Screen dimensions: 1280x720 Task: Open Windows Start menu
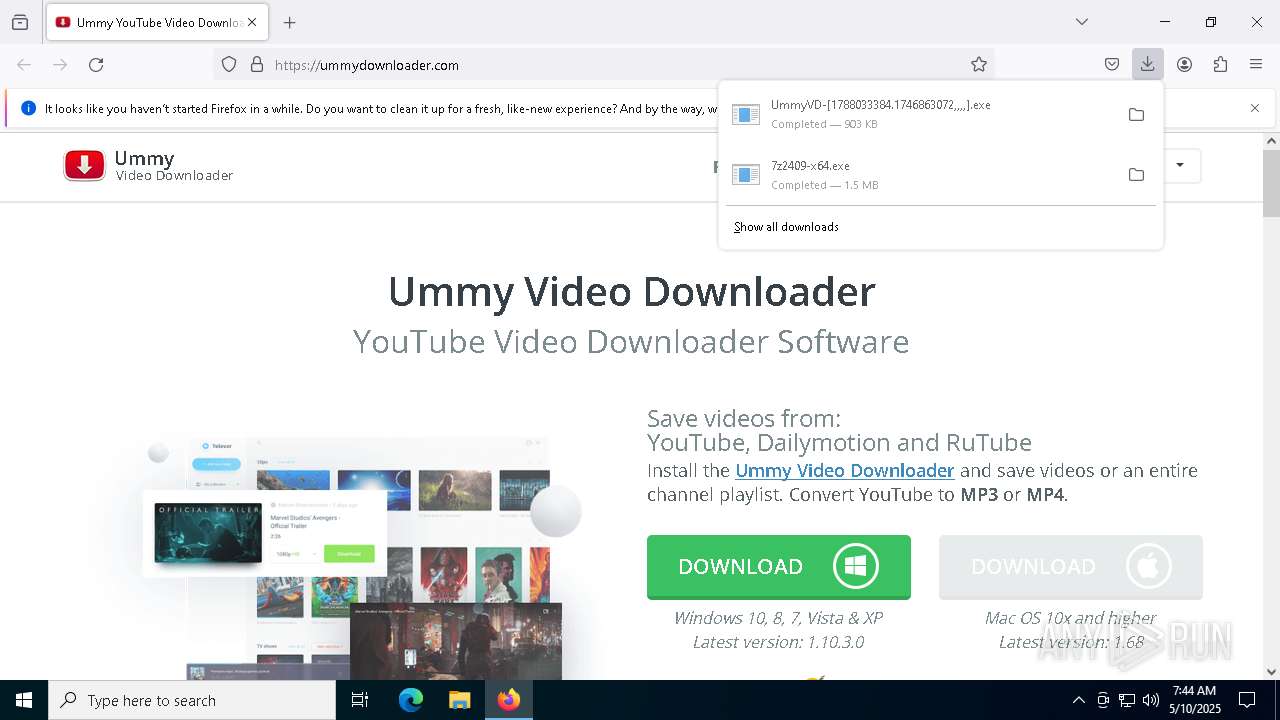pos(24,700)
